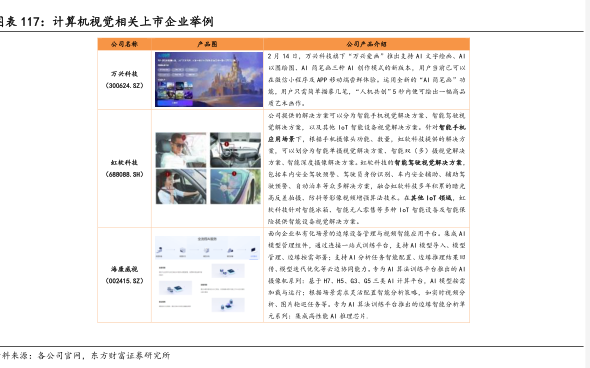
Task: Select the '公司名称' column header
Action: coord(125,44)
